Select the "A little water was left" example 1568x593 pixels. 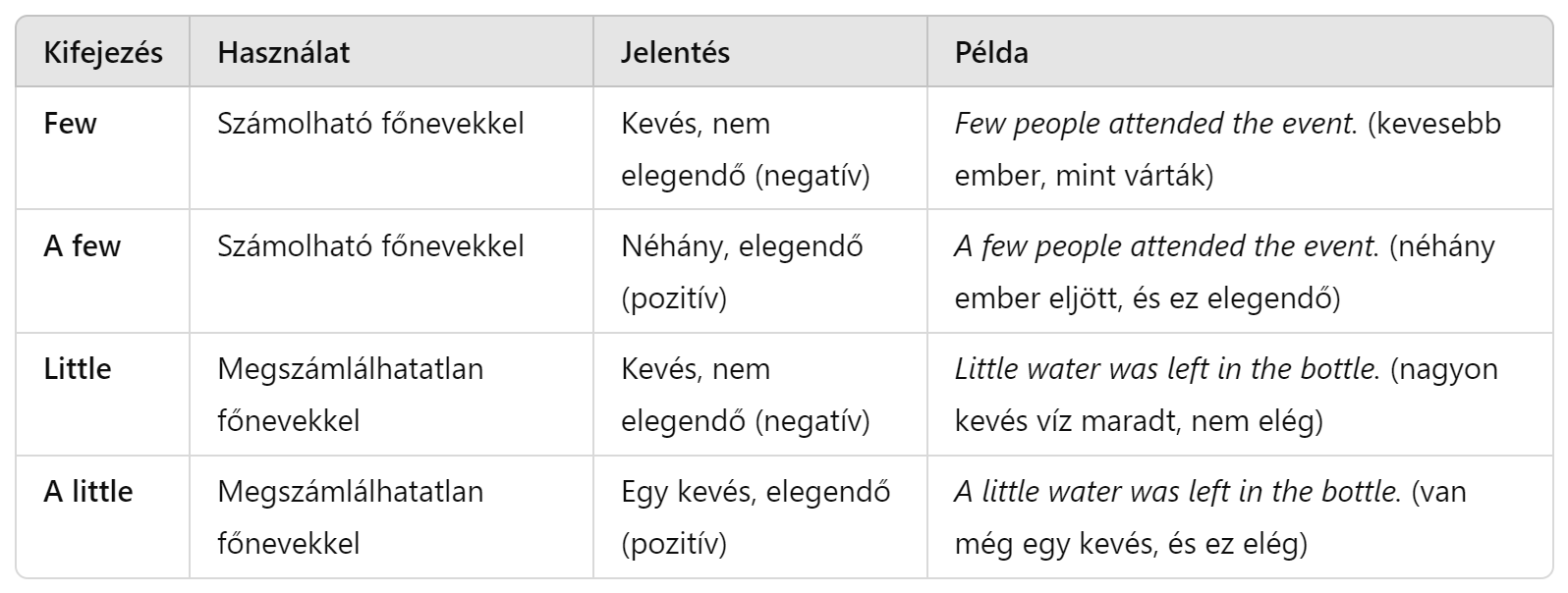coord(1176,491)
